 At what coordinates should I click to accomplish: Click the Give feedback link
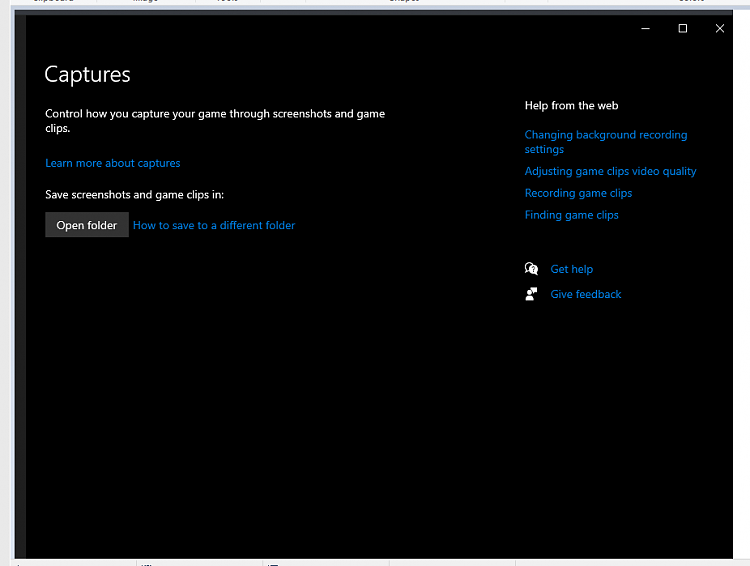click(x=585, y=294)
